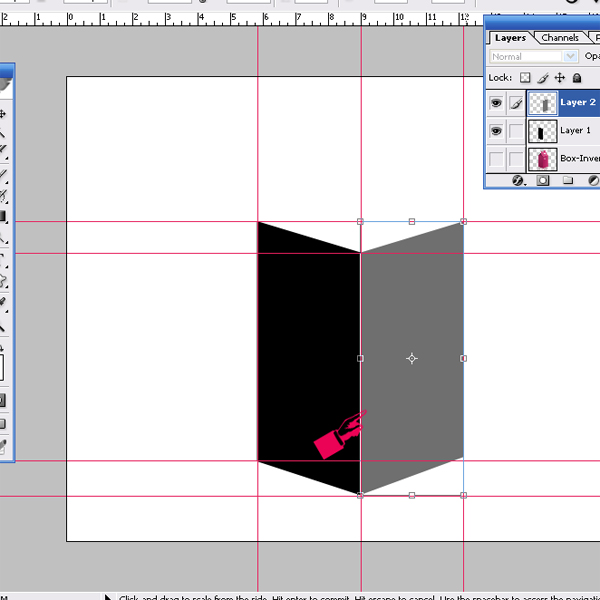600x600 pixels.
Task: Click the Layer 1 name label
Action: click(x=575, y=130)
